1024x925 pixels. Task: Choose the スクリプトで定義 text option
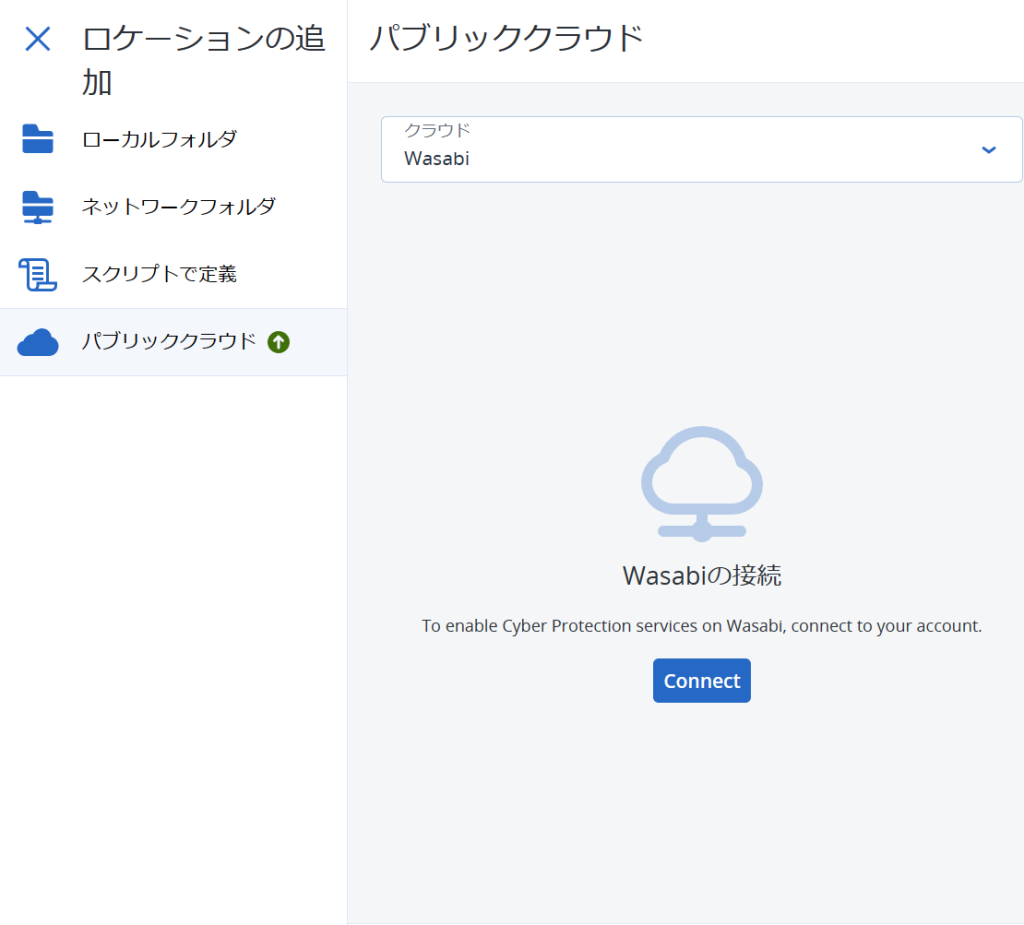(x=159, y=274)
